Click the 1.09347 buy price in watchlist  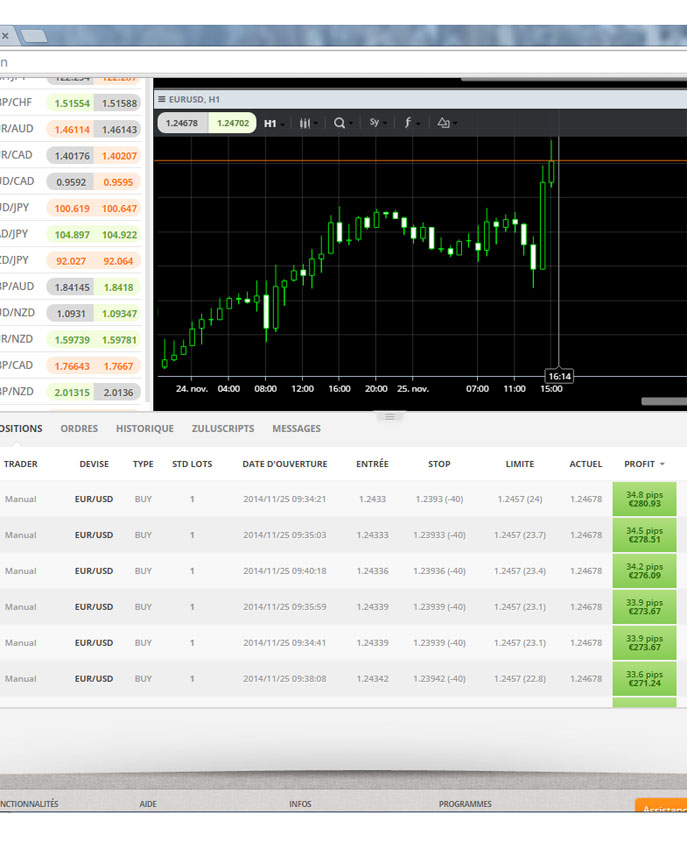coord(118,313)
